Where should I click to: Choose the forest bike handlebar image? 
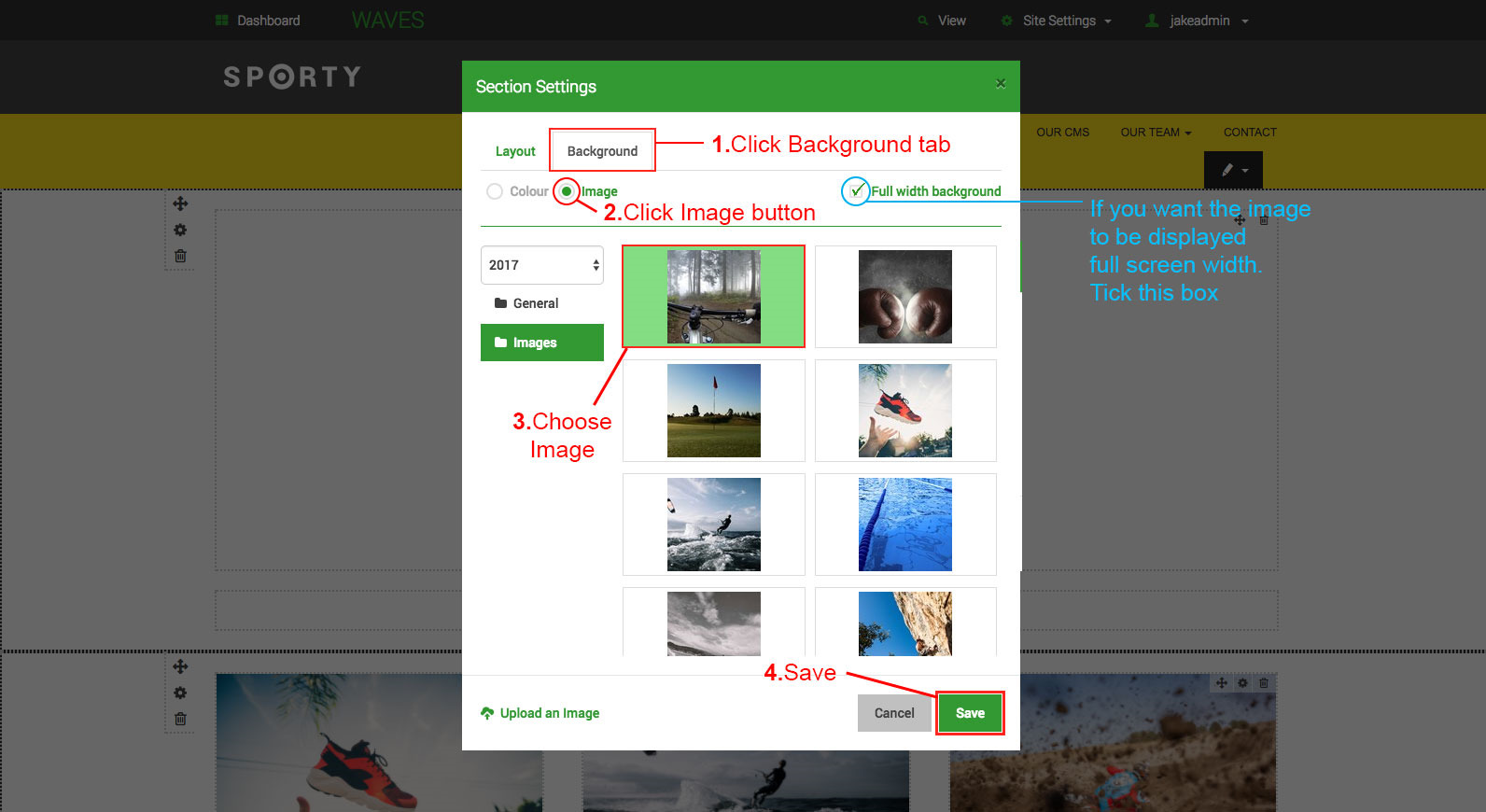pos(713,297)
